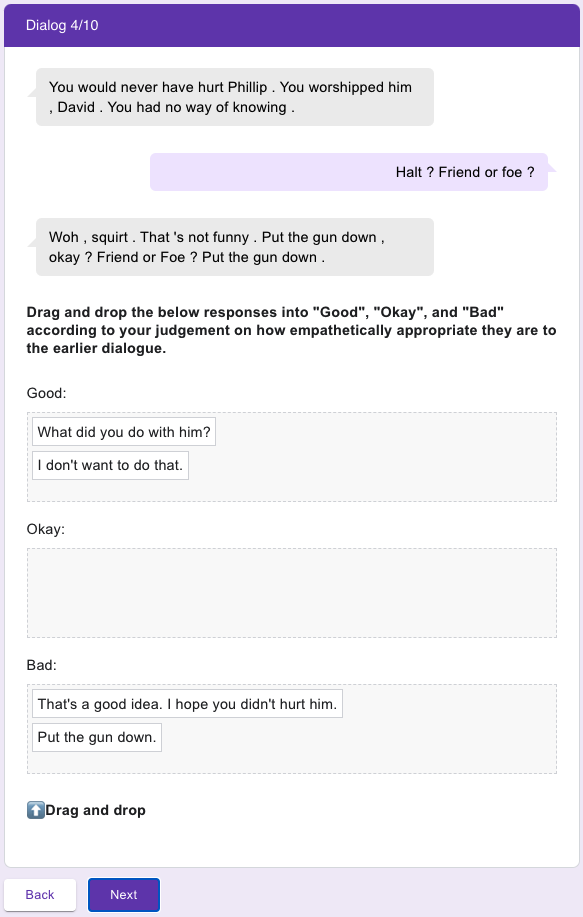Click the Okay category label
583x917 pixels.
[x=46, y=529]
